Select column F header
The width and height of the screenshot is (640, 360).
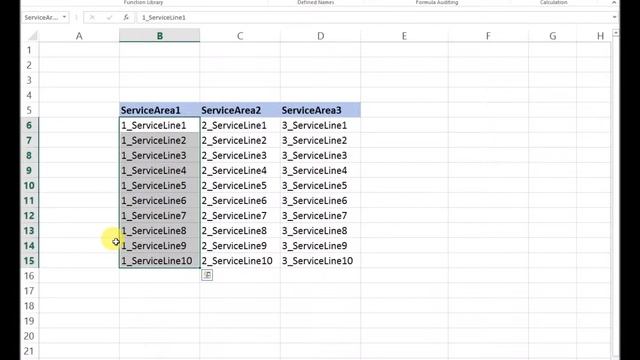(488, 36)
